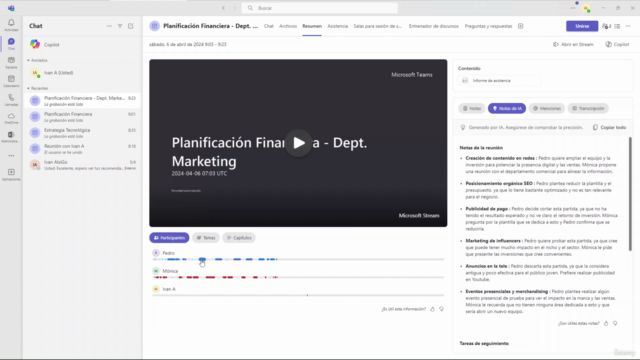Give thumbs down to speaker timeline info

(442, 309)
